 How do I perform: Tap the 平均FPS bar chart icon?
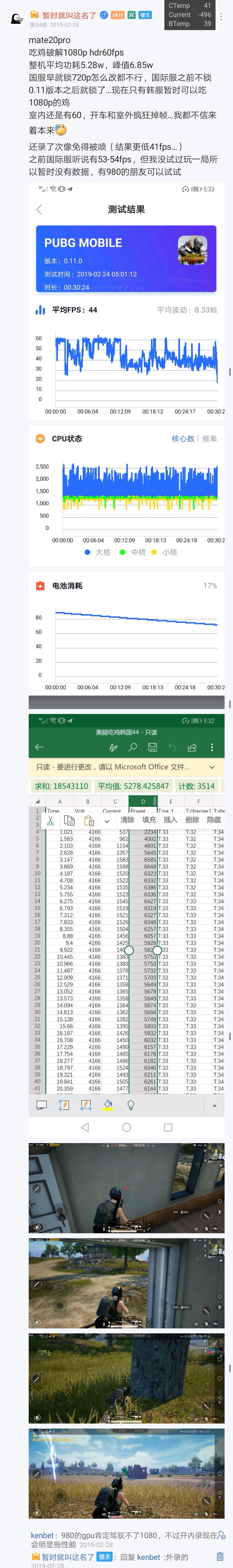[40, 310]
